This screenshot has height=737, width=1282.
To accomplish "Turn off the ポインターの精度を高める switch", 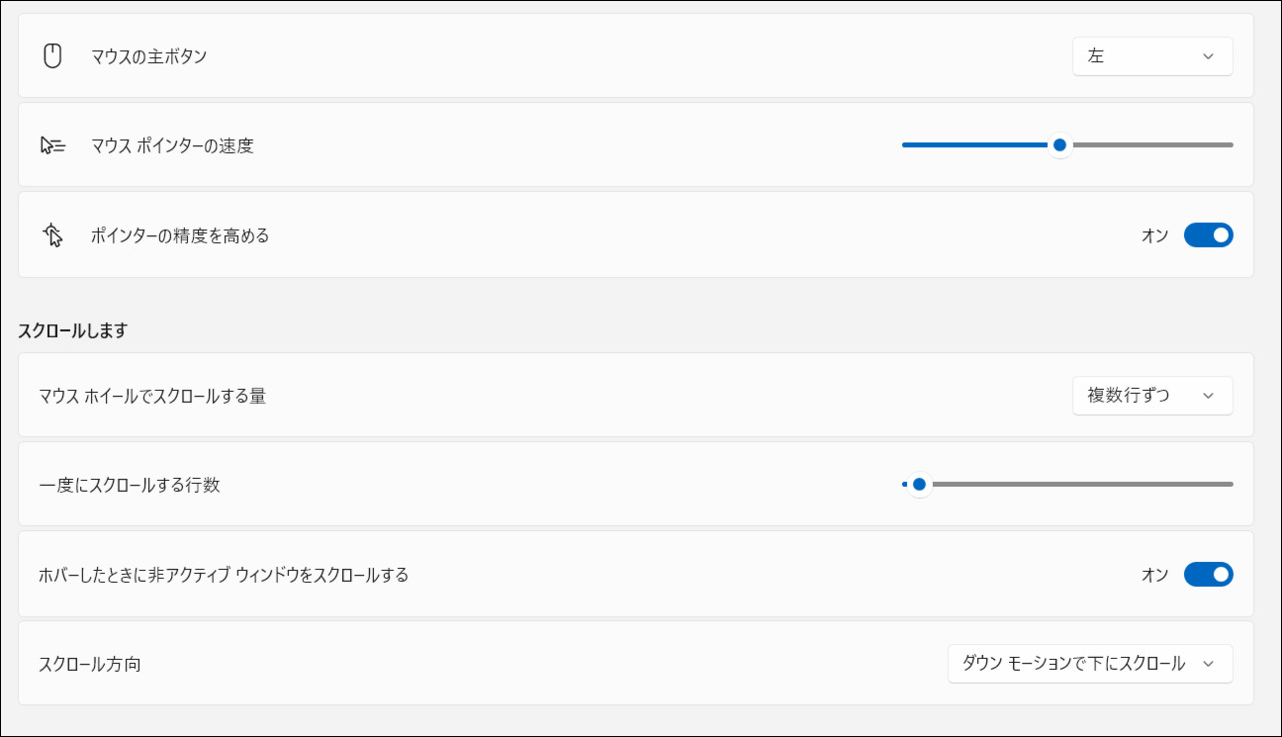I will coord(1208,235).
